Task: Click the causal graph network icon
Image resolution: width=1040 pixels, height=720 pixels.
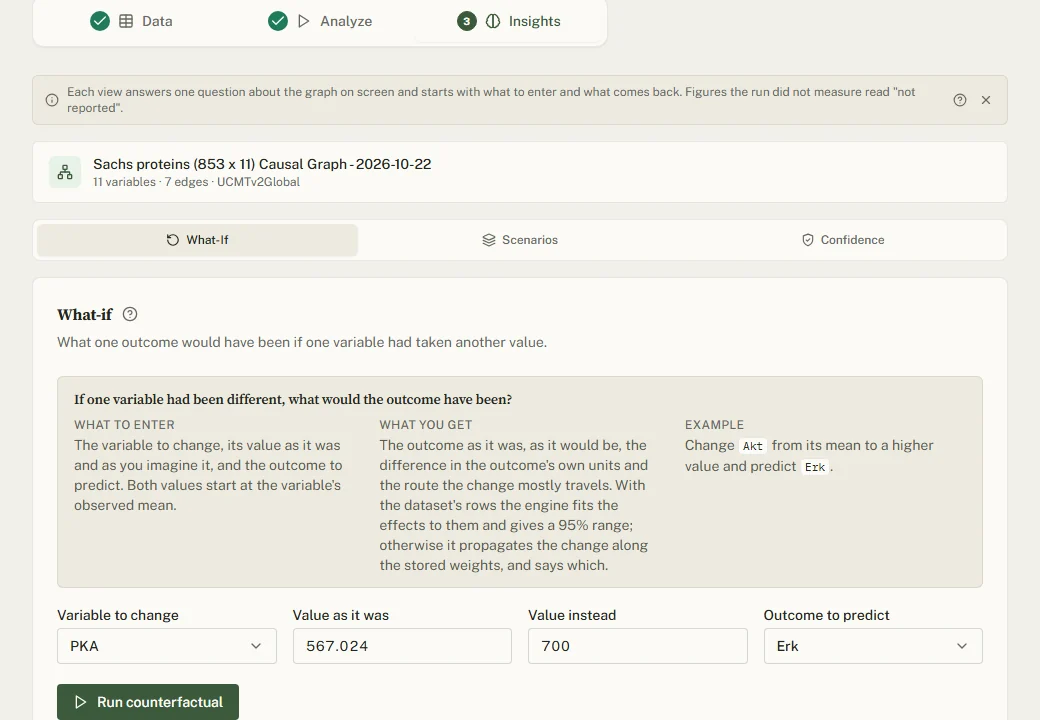Action: pos(65,172)
